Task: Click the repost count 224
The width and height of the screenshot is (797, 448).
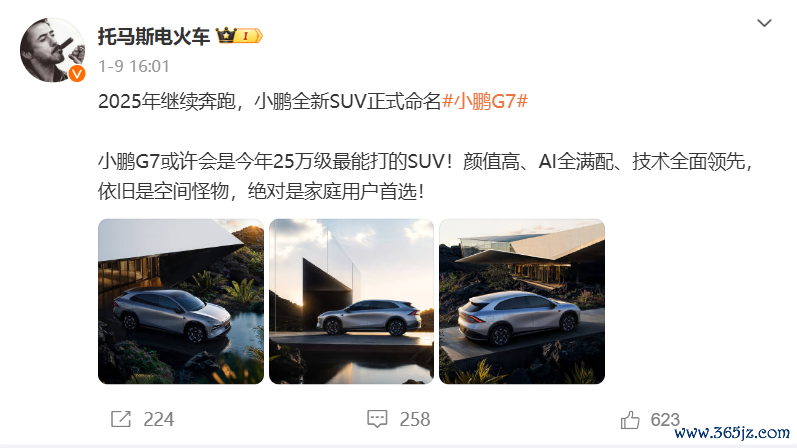Action: (159, 420)
